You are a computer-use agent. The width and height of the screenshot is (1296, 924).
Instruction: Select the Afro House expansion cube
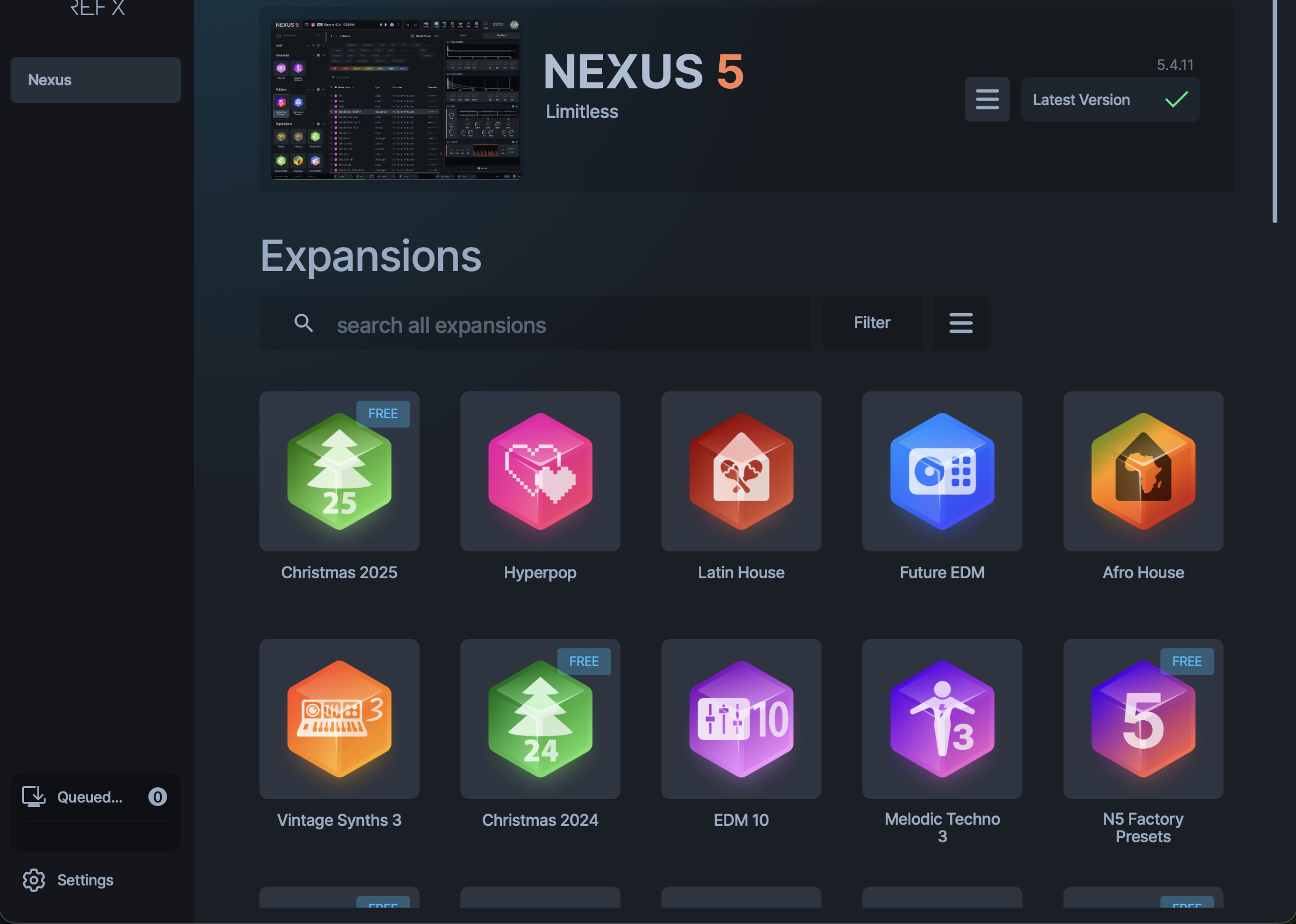click(x=1142, y=471)
